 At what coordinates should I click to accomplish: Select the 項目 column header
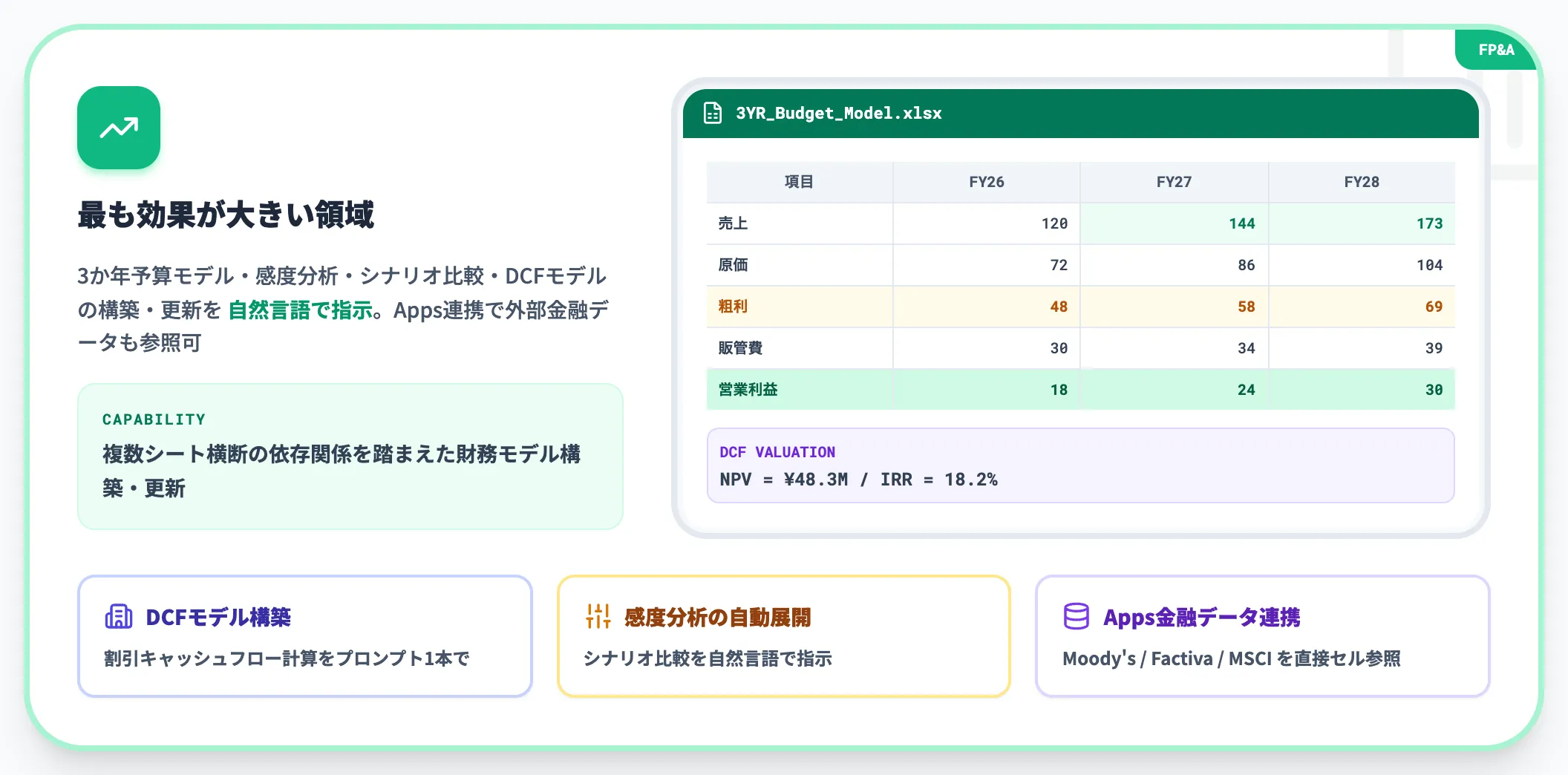(800, 182)
